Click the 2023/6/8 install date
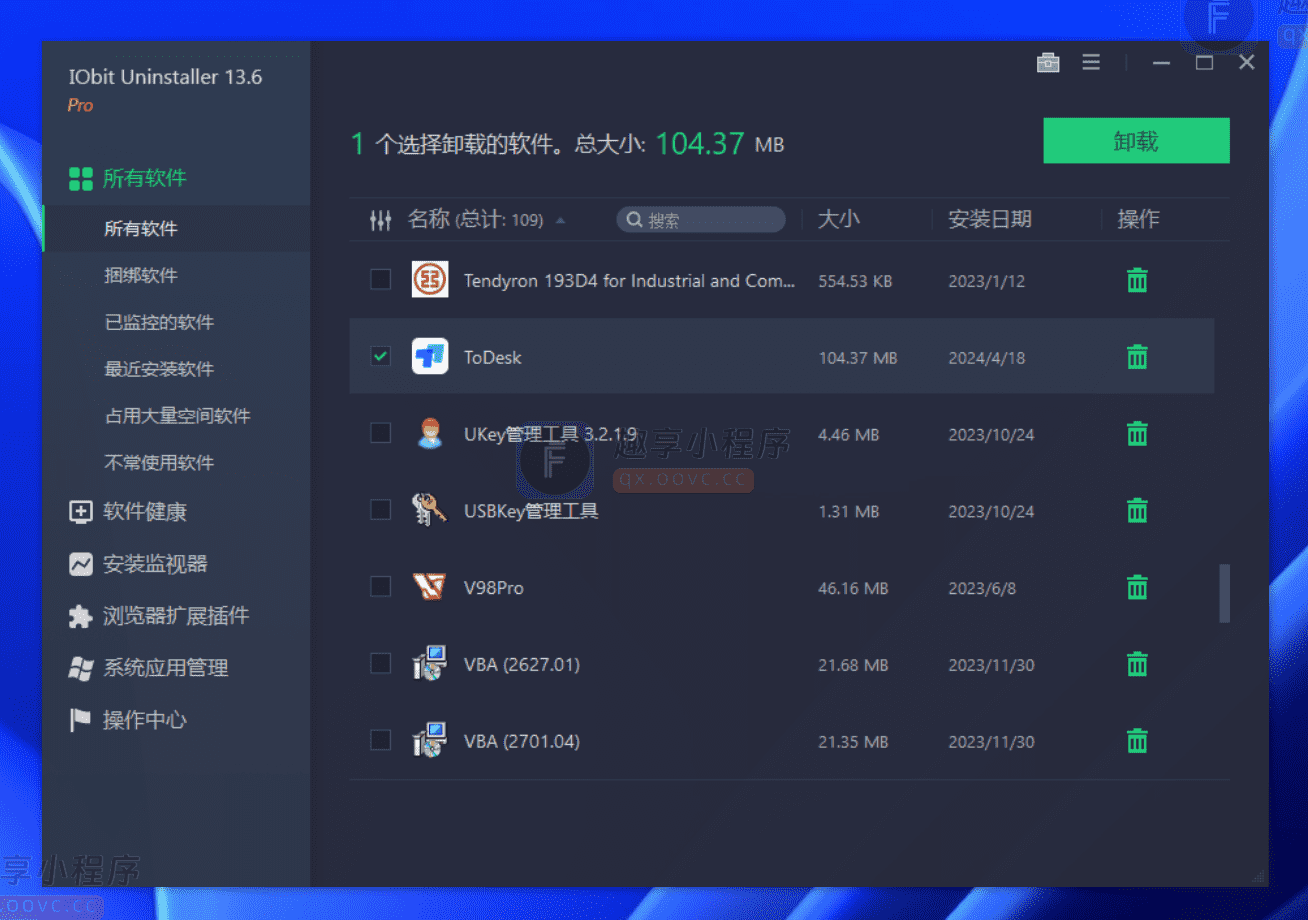1308x920 pixels. (x=982, y=588)
